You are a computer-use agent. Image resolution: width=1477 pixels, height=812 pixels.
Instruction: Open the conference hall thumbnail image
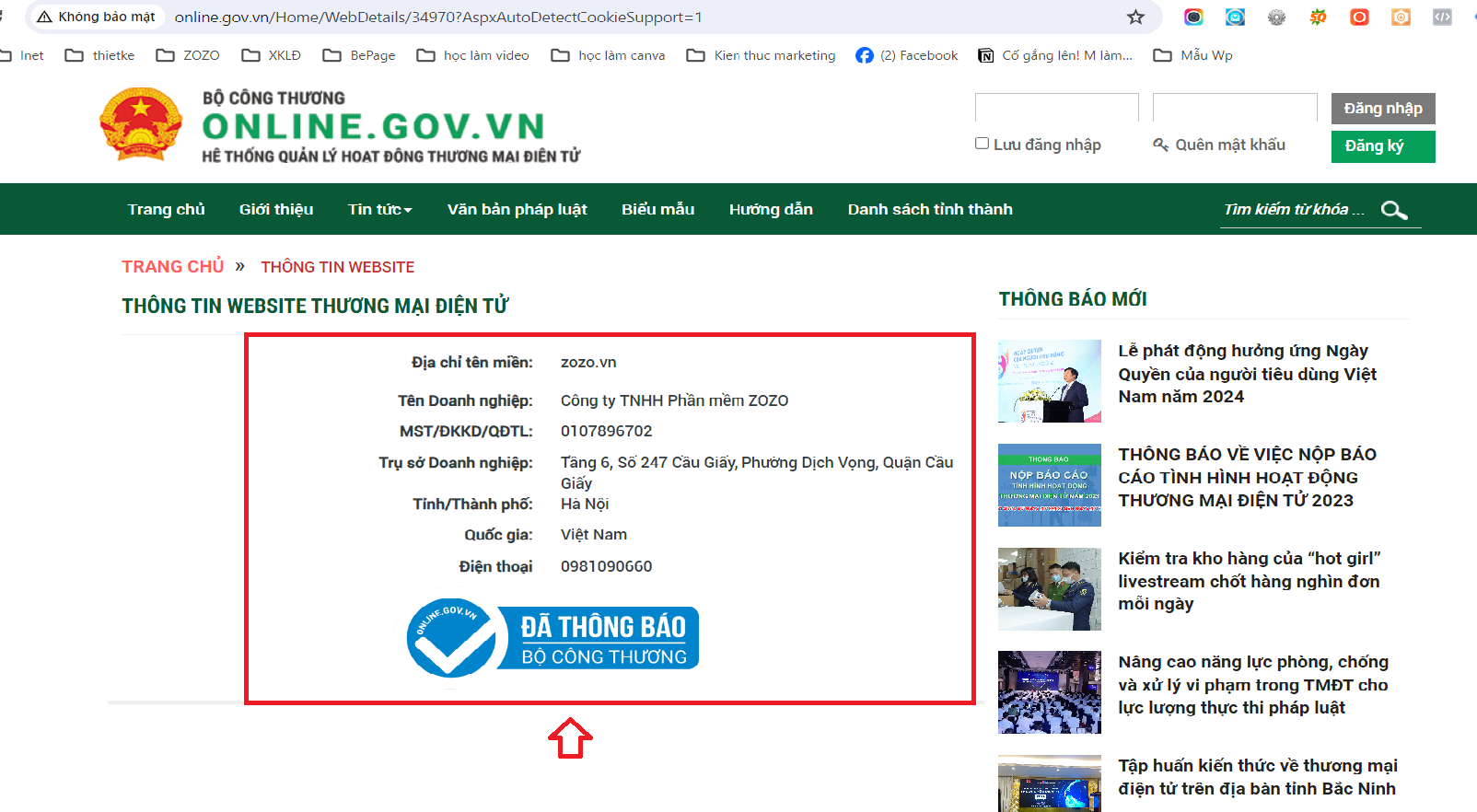(1050, 692)
